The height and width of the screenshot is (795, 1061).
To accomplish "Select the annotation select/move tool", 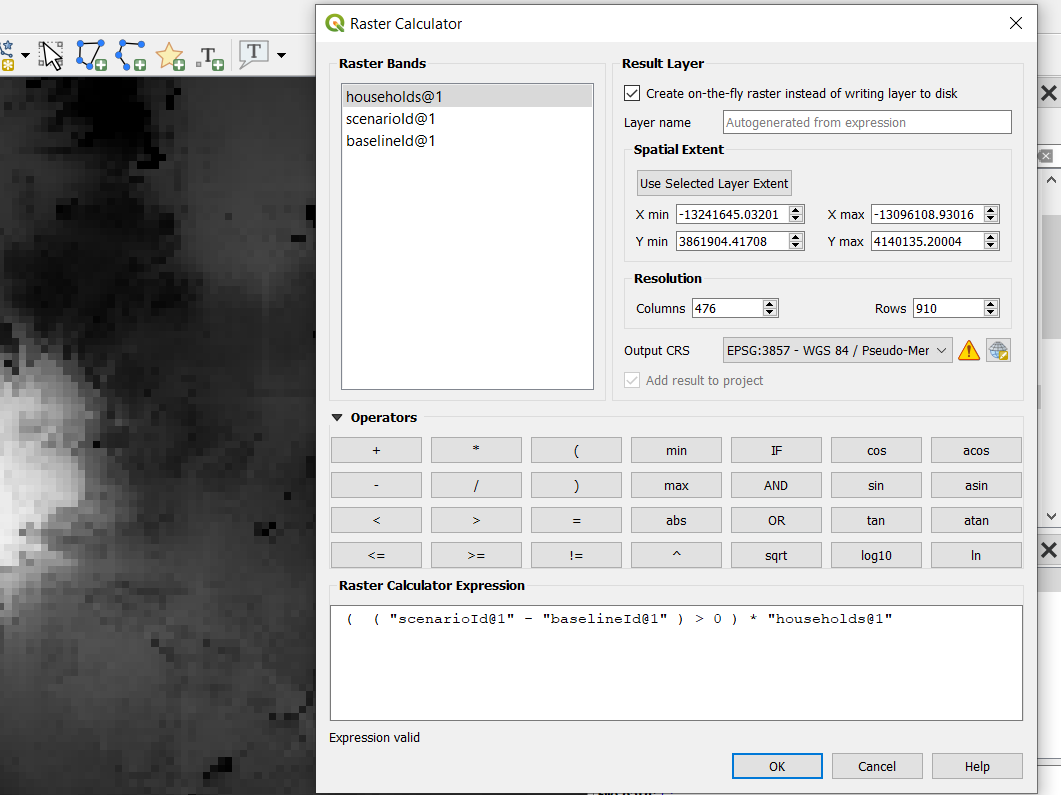I will (x=51, y=55).
